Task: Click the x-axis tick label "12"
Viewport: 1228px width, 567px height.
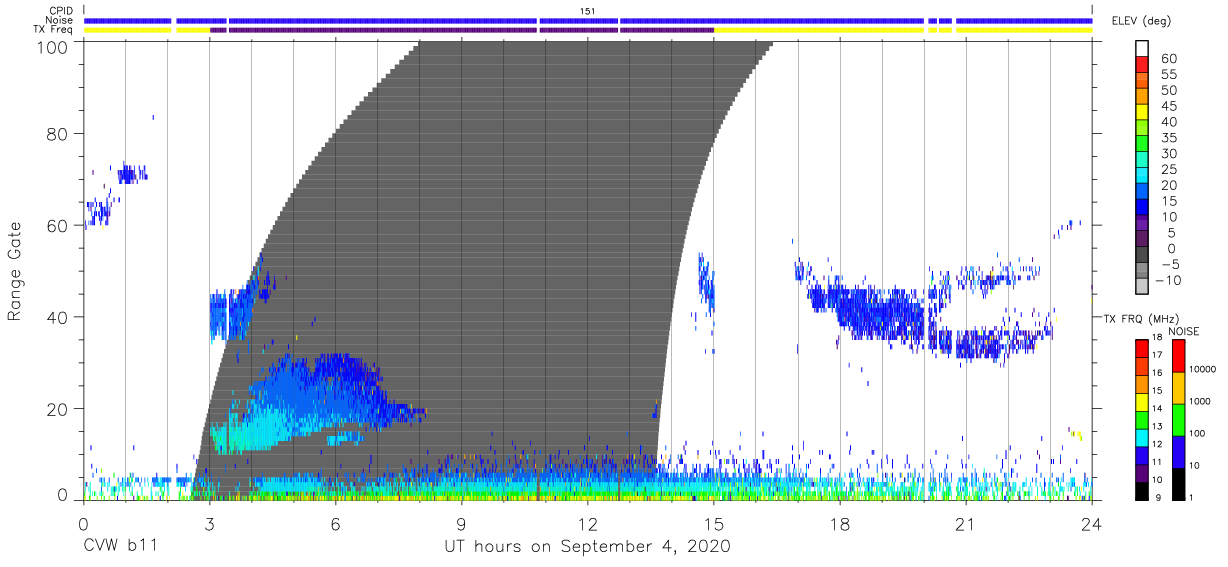Action: [x=587, y=523]
